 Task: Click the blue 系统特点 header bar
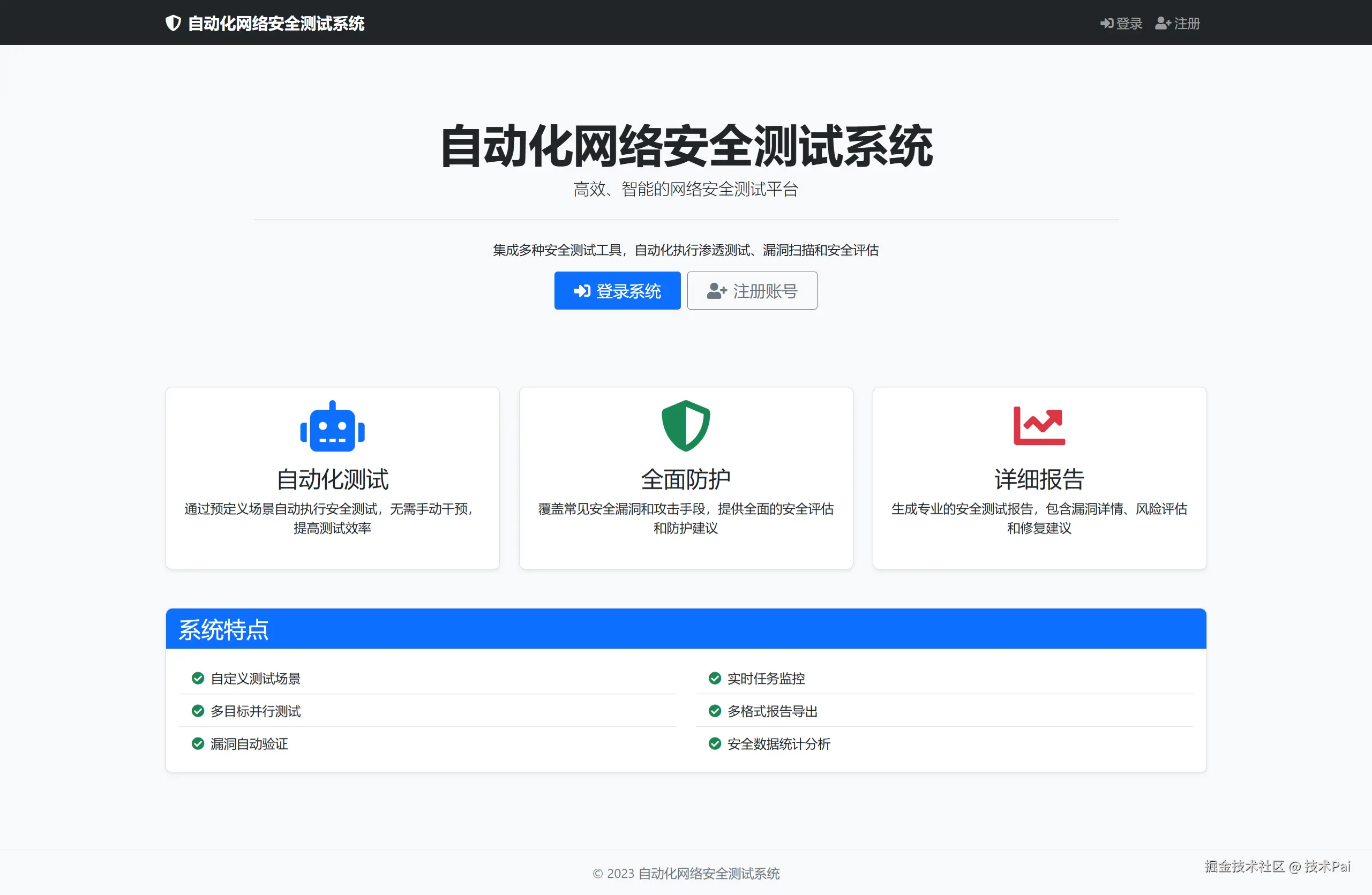(x=685, y=629)
